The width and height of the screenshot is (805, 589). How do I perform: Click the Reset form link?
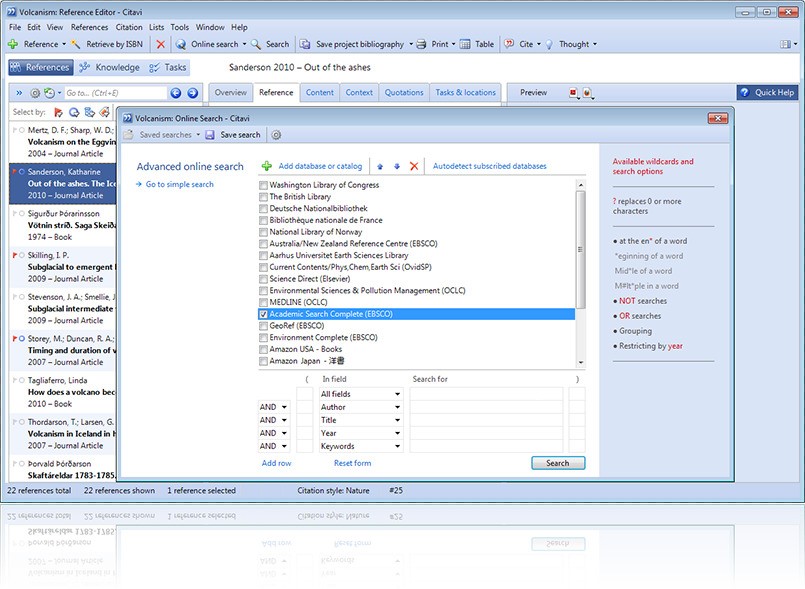point(352,463)
